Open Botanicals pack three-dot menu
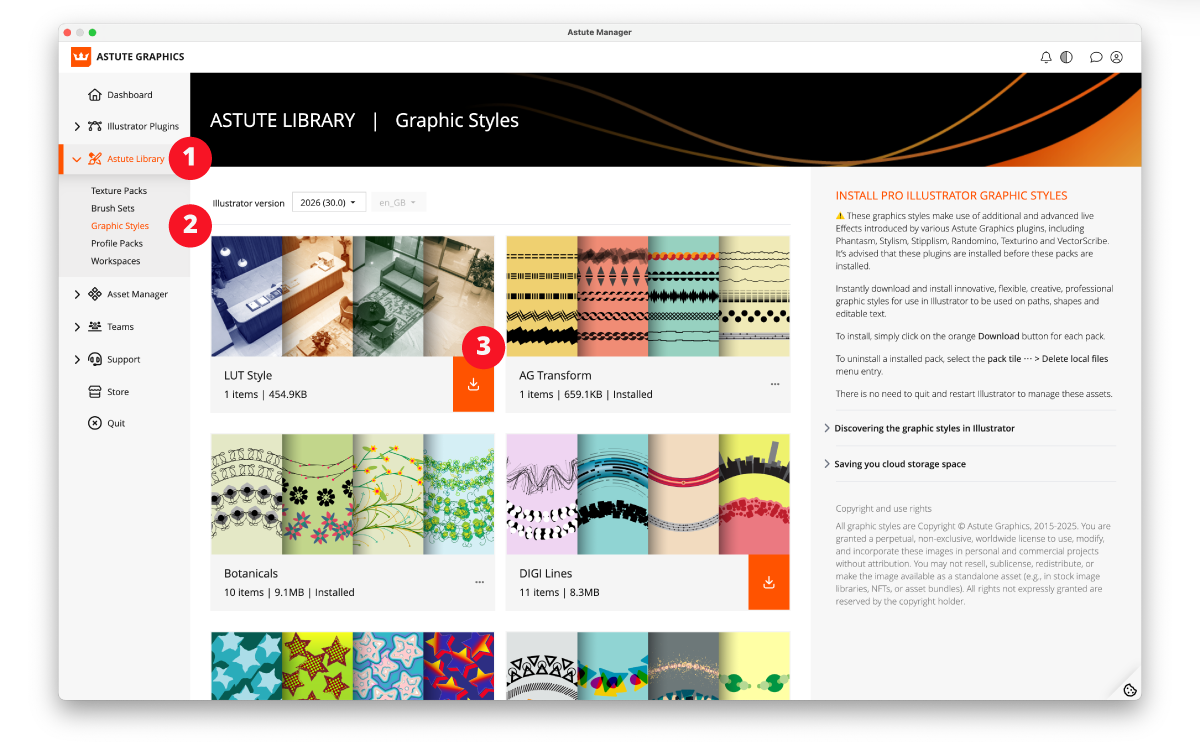The image size is (1200, 746). [479, 582]
